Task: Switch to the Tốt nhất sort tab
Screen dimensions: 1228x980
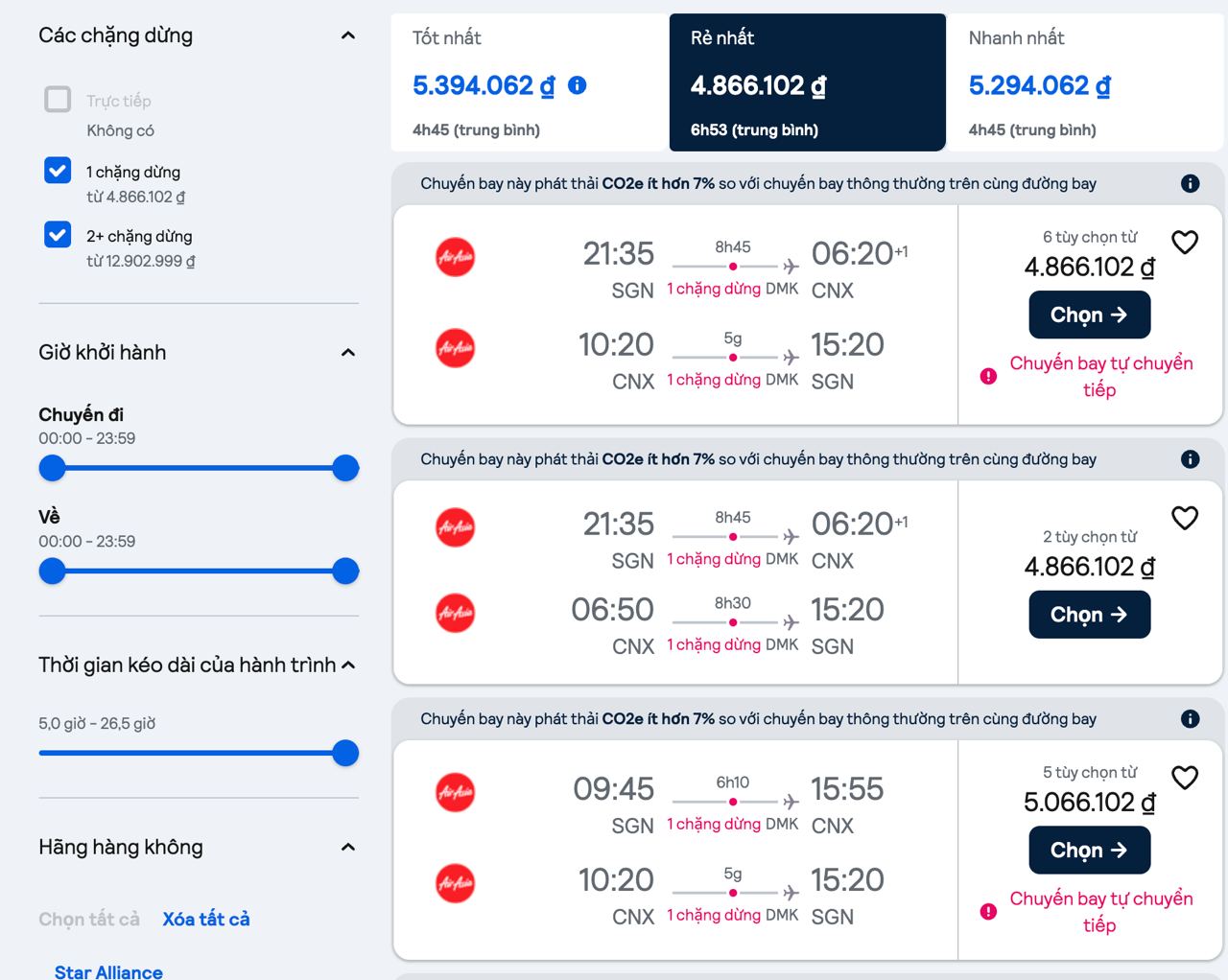Action: tap(530, 82)
